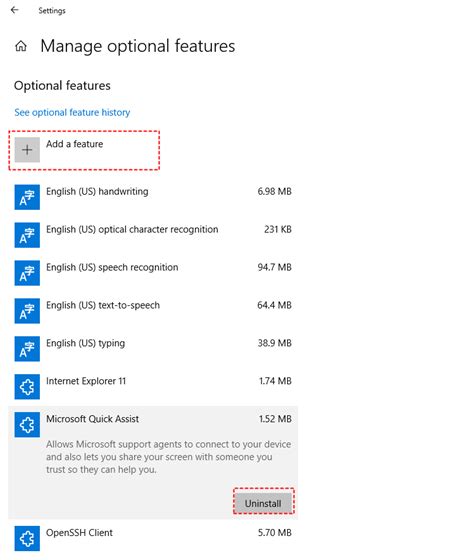Click the English (US) handwriting language icon
This screenshot has height=560, width=474.
27,197
